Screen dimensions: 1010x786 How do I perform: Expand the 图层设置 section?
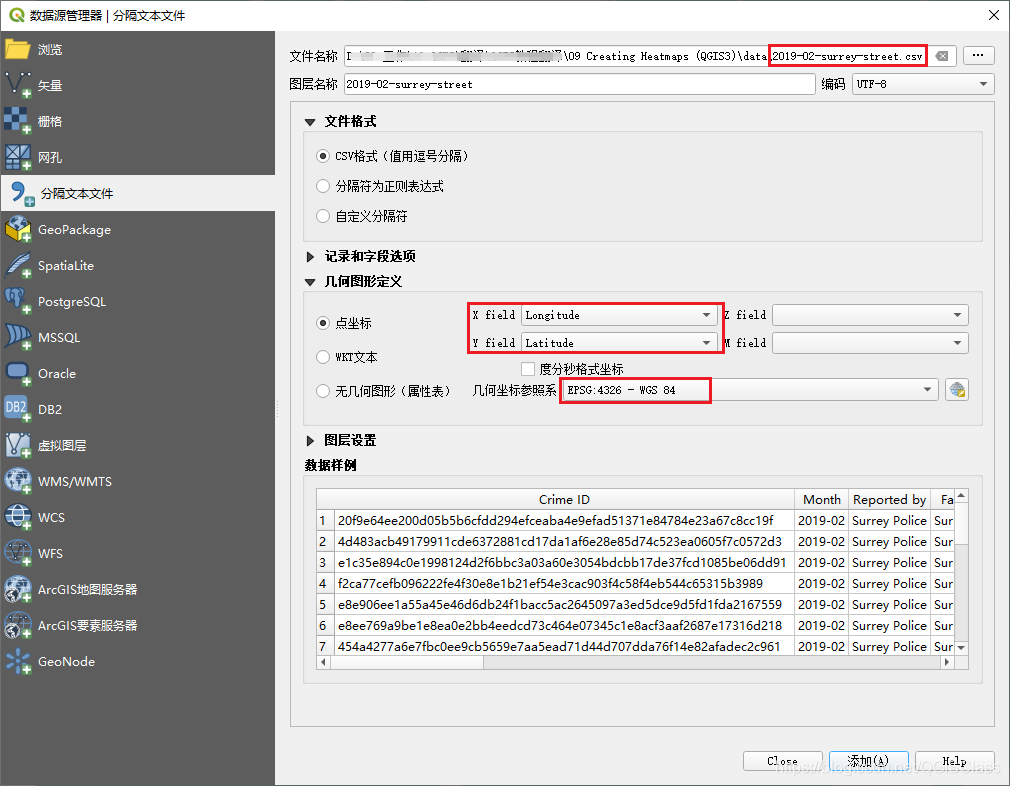pos(310,441)
